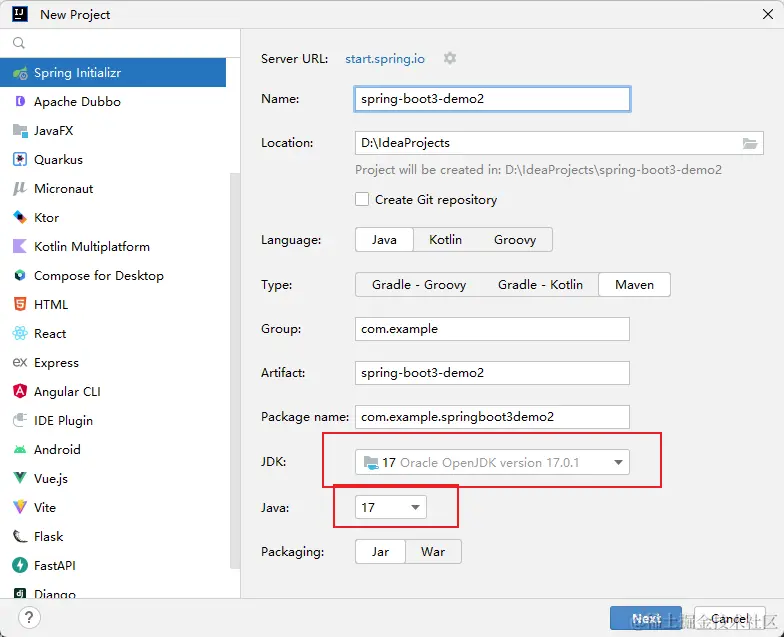
Task: Click search magnifier in generators list
Action: [x=19, y=43]
